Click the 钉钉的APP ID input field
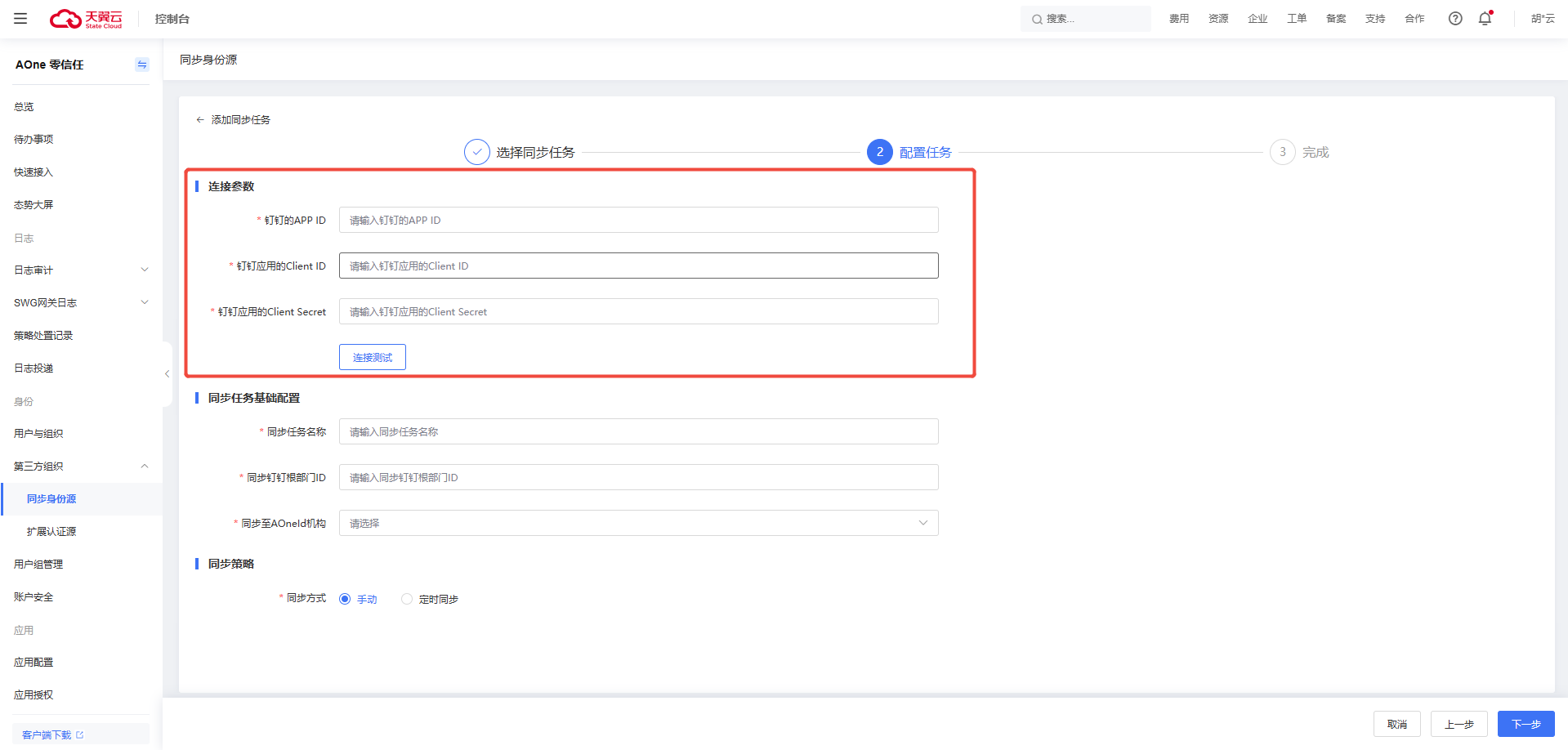 click(x=638, y=221)
